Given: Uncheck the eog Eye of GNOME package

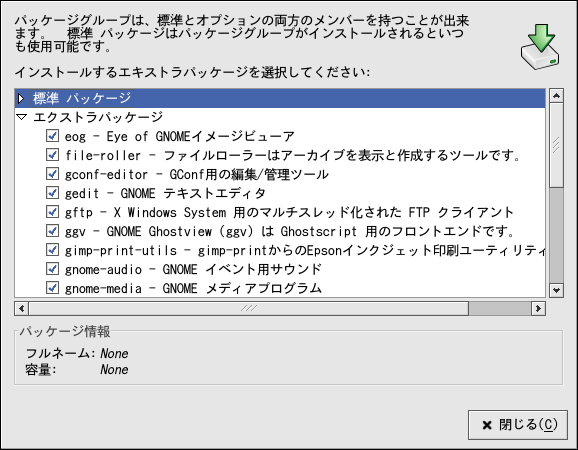Looking at the screenshot, I should point(52,135).
